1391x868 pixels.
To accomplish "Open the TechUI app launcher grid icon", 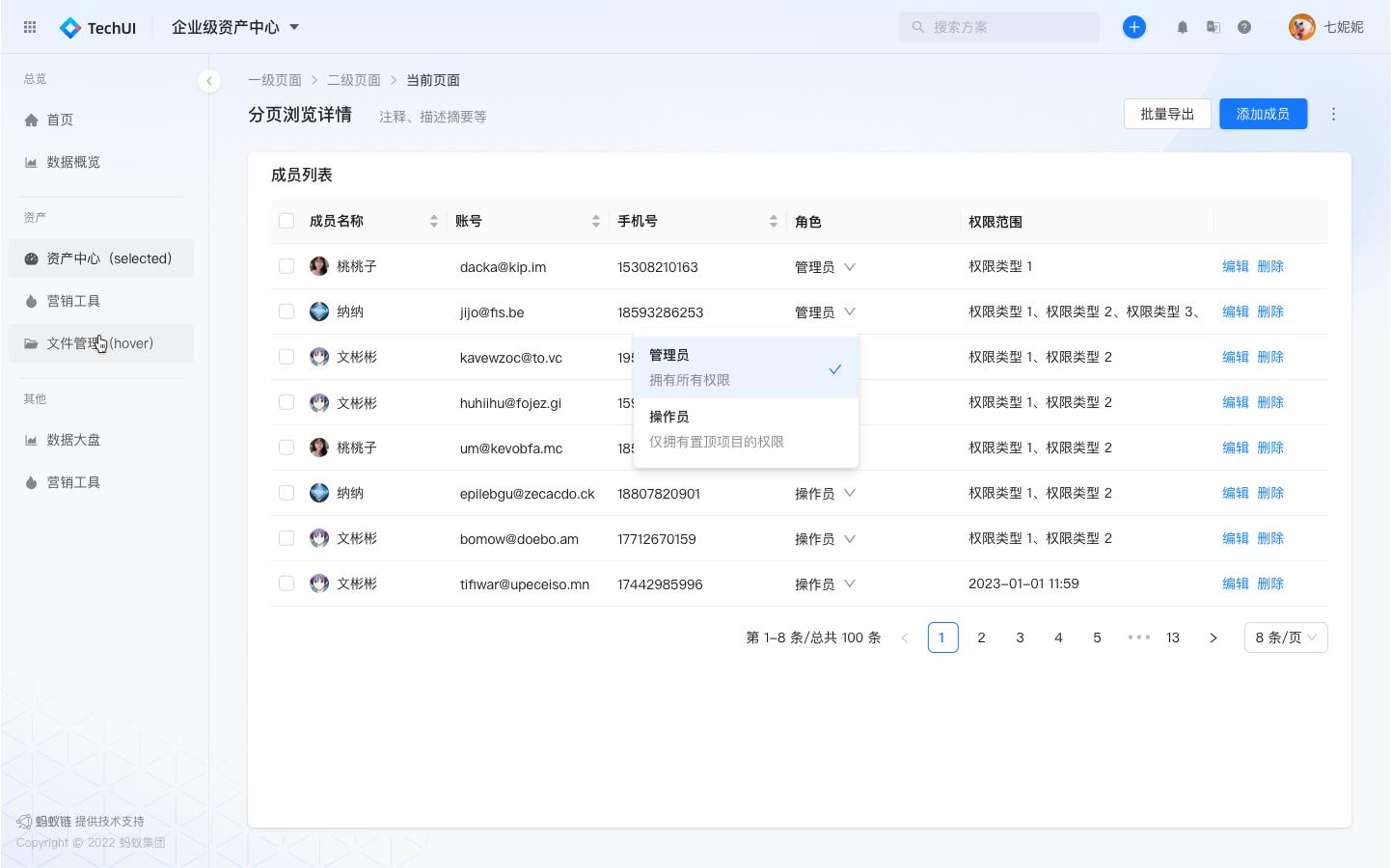I will [29, 27].
